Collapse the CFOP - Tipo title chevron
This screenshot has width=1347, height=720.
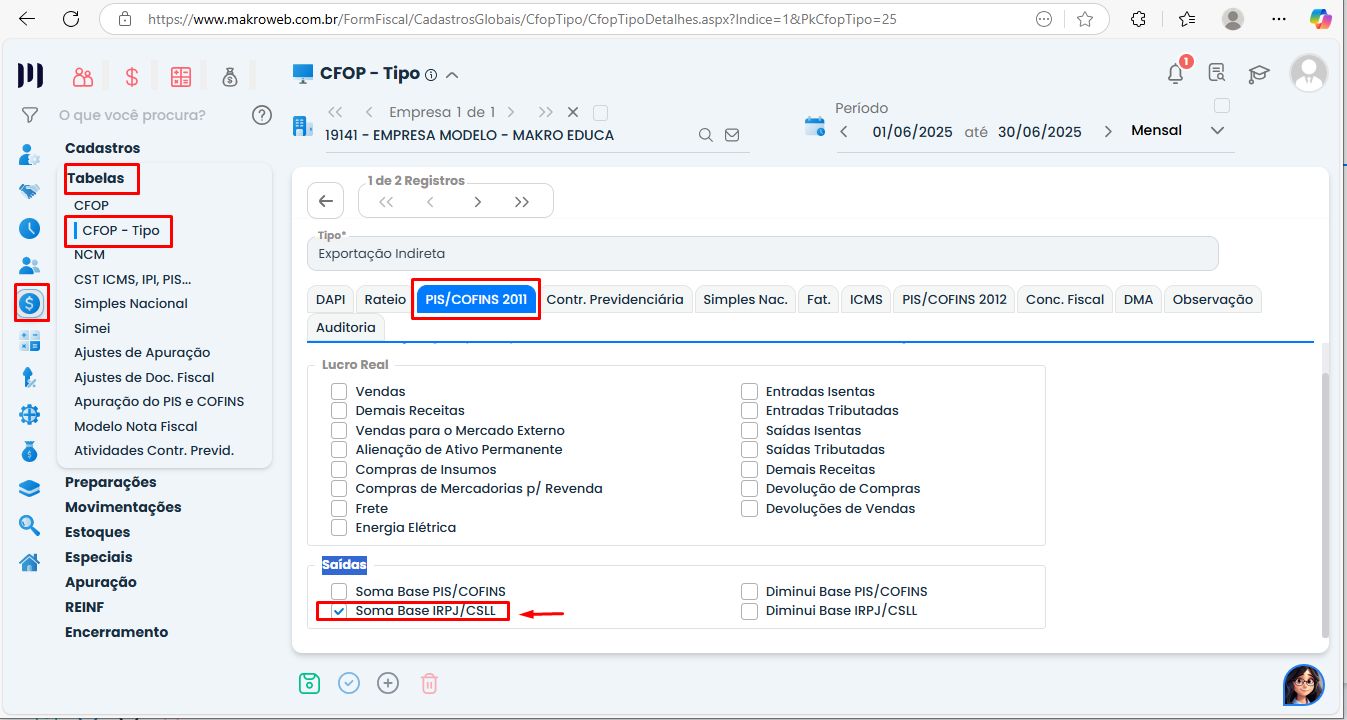point(452,75)
